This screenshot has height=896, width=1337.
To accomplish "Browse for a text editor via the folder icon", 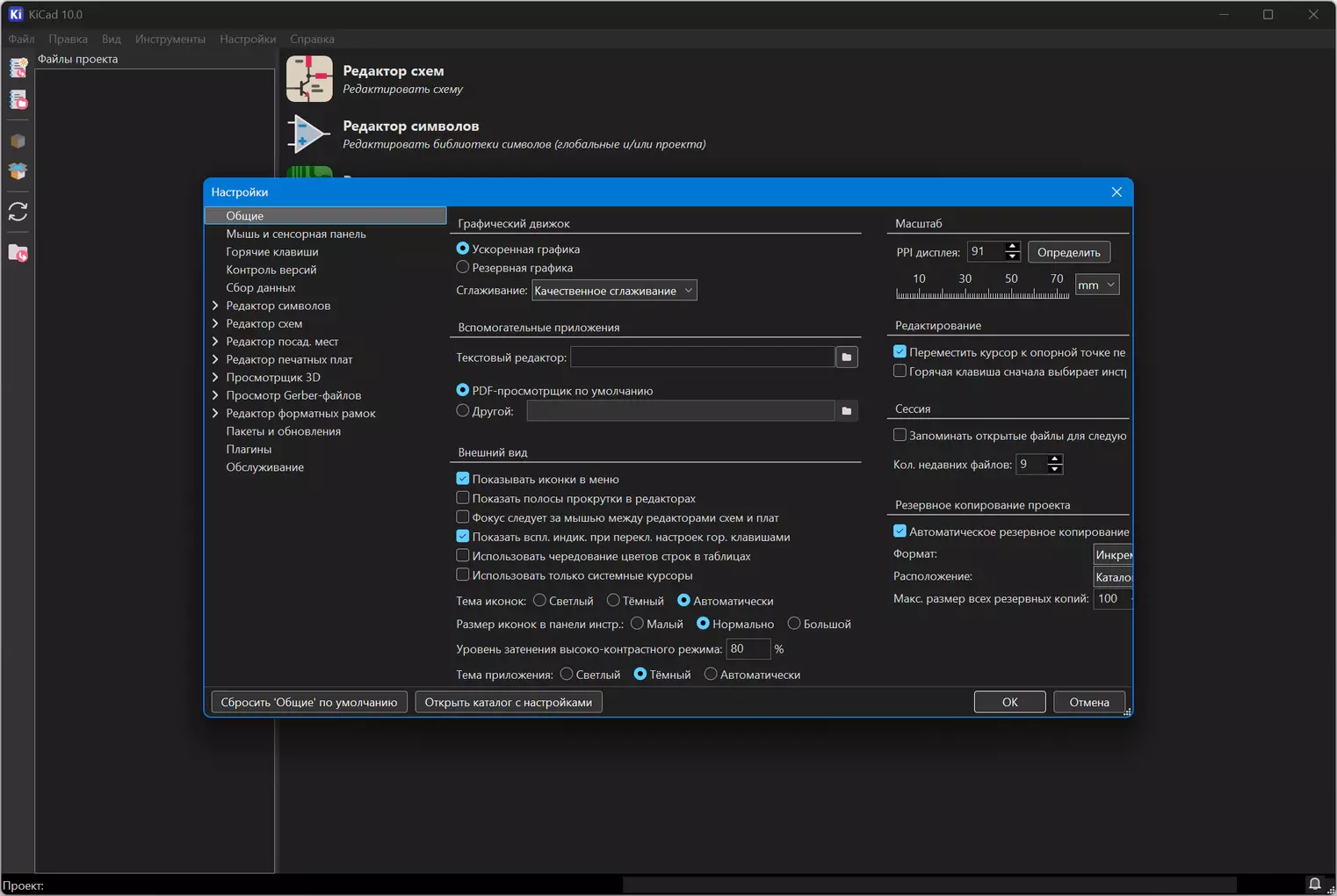I will click(847, 357).
